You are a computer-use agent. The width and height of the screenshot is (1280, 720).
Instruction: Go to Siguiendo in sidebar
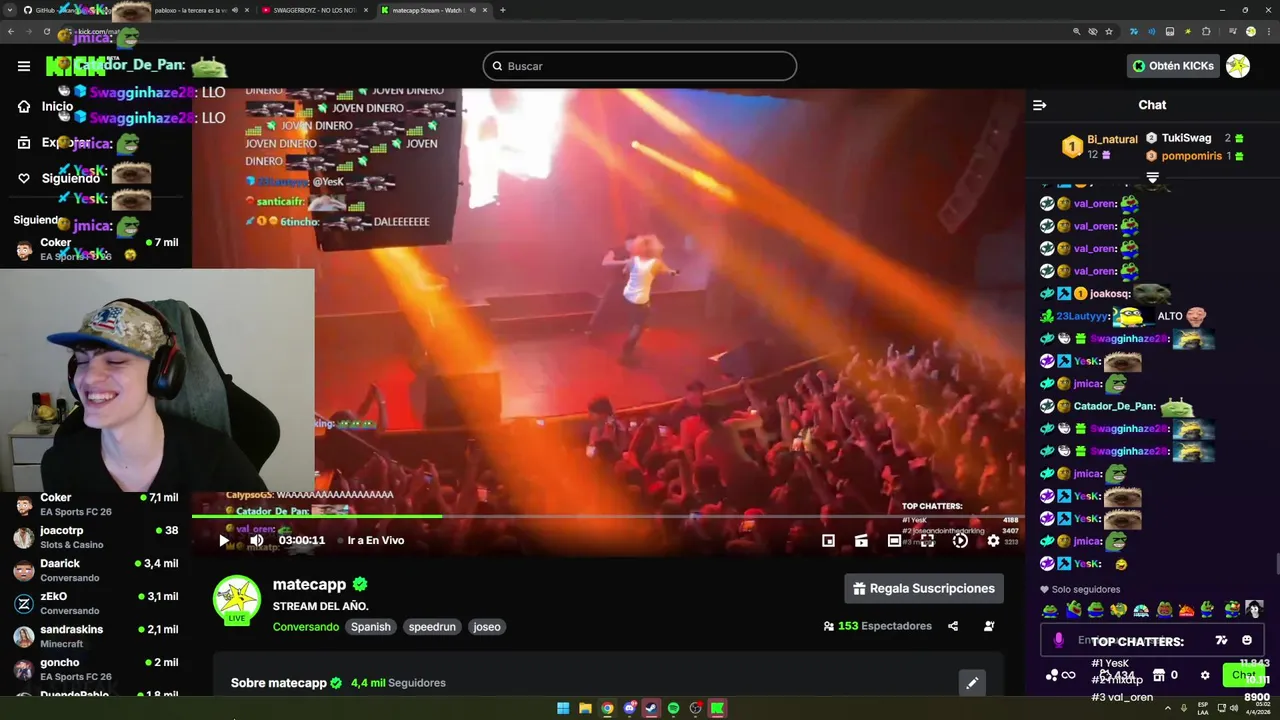tap(70, 178)
